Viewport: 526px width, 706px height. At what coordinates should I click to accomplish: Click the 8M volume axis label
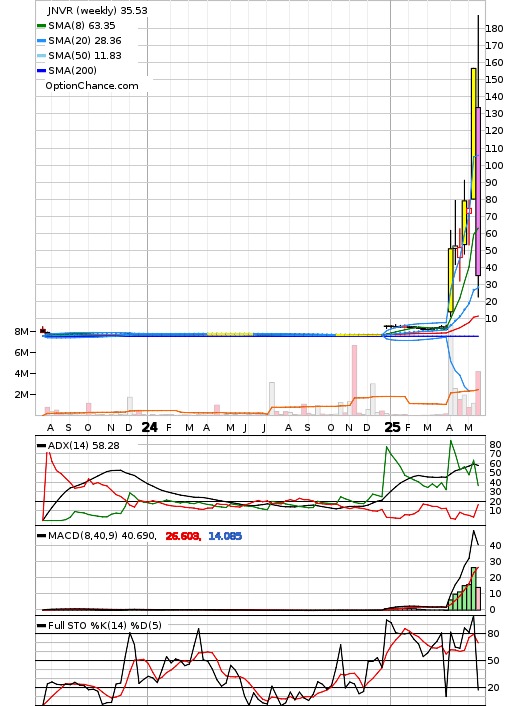tap(21, 331)
